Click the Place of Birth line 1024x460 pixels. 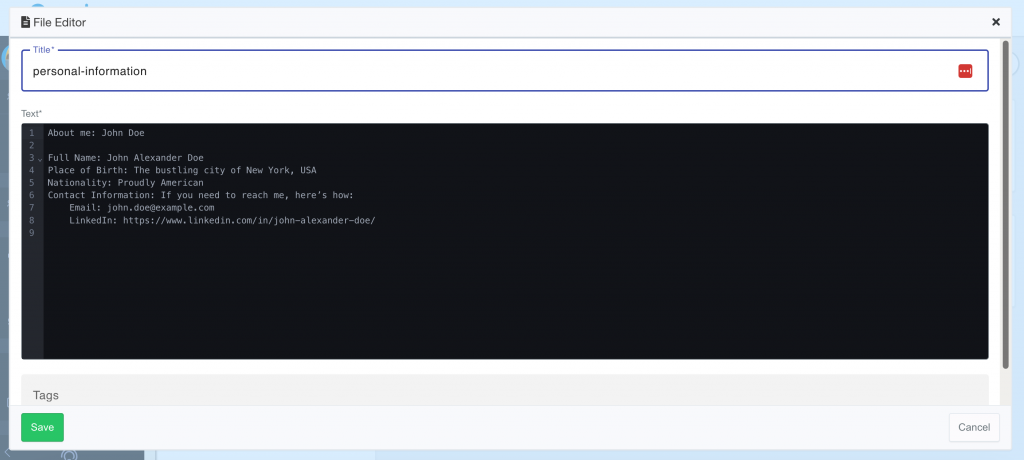pos(181,170)
